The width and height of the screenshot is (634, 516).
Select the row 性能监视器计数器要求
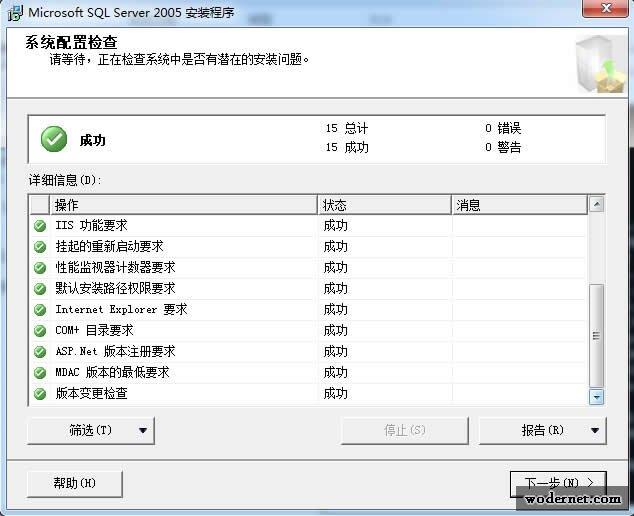pos(309,268)
